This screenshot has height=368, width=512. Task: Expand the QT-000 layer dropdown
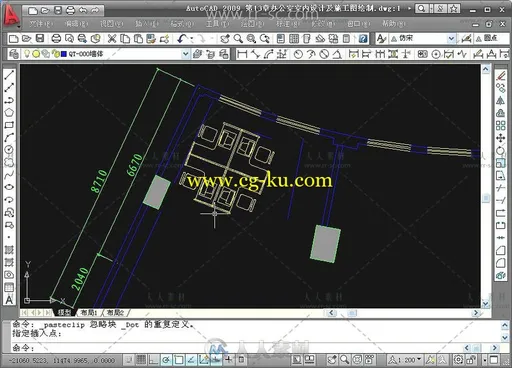(186, 54)
